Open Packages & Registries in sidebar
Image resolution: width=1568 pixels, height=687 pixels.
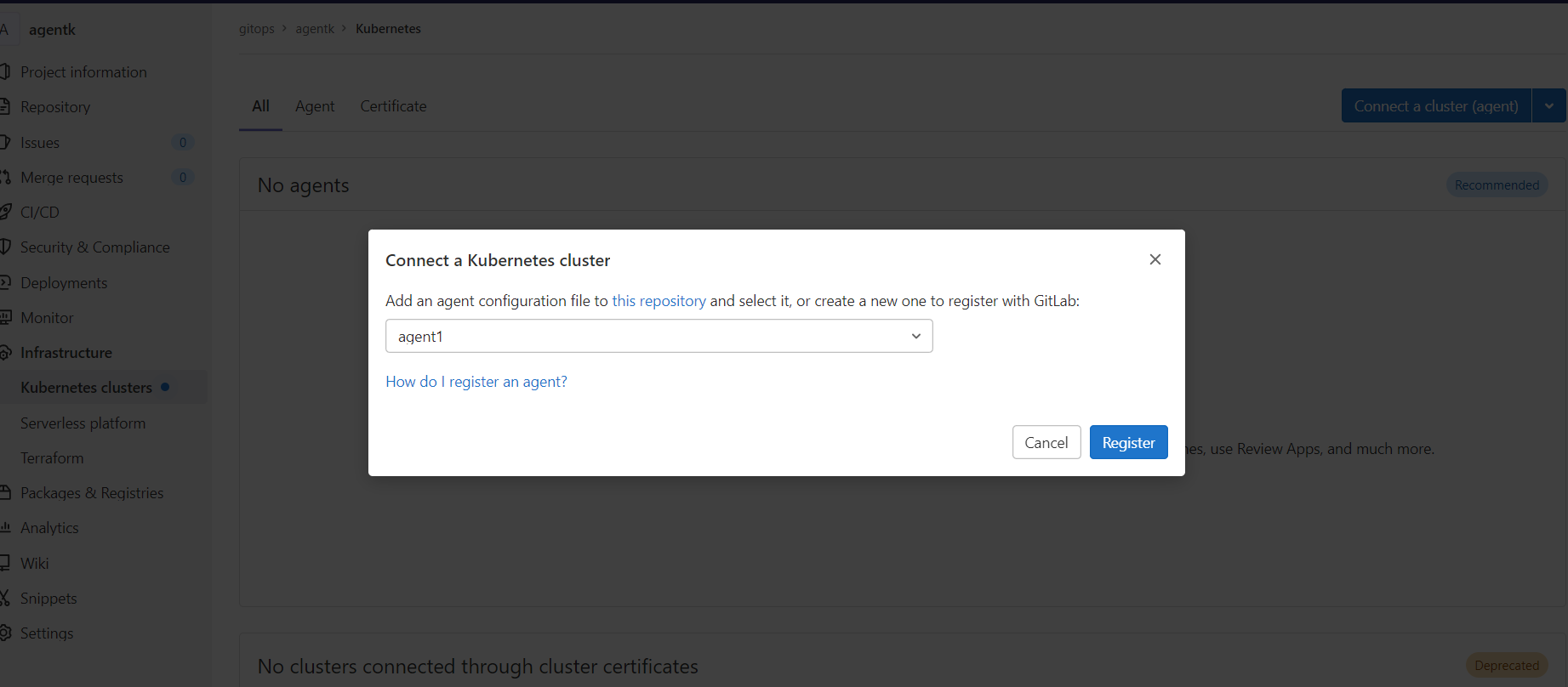coord(92,493)
